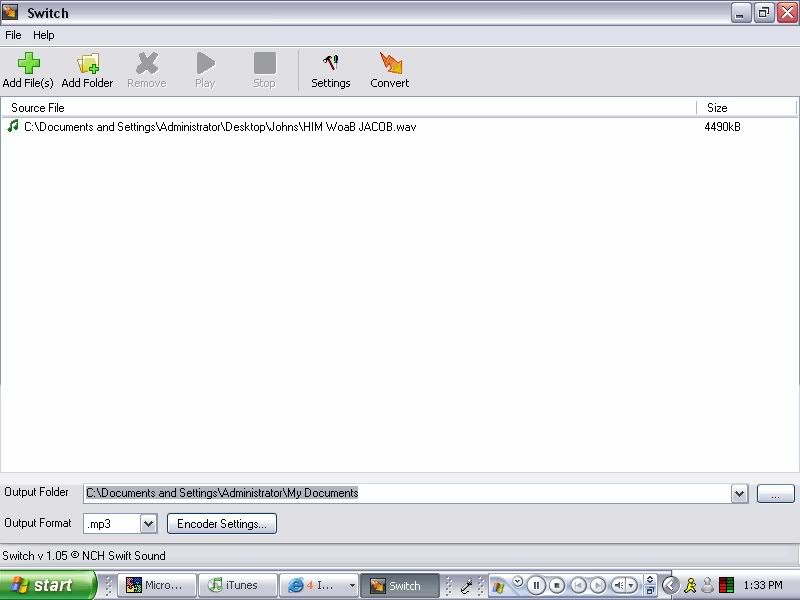Viewport: 800px width, 600px height.
Task: Open the Output Format .mp3 dropdown
Action: point(148,523)
